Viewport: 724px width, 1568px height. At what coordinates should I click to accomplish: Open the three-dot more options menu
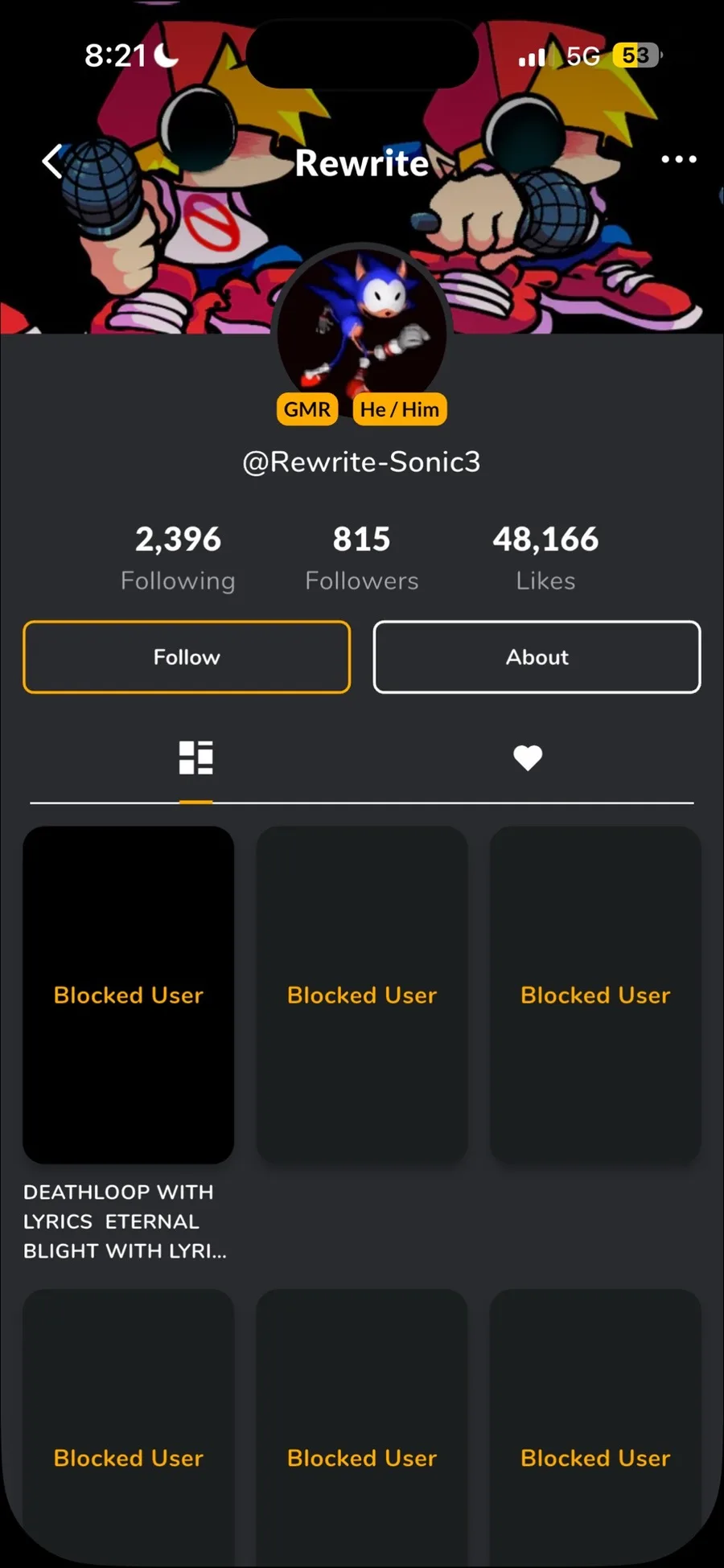point(678,159)
